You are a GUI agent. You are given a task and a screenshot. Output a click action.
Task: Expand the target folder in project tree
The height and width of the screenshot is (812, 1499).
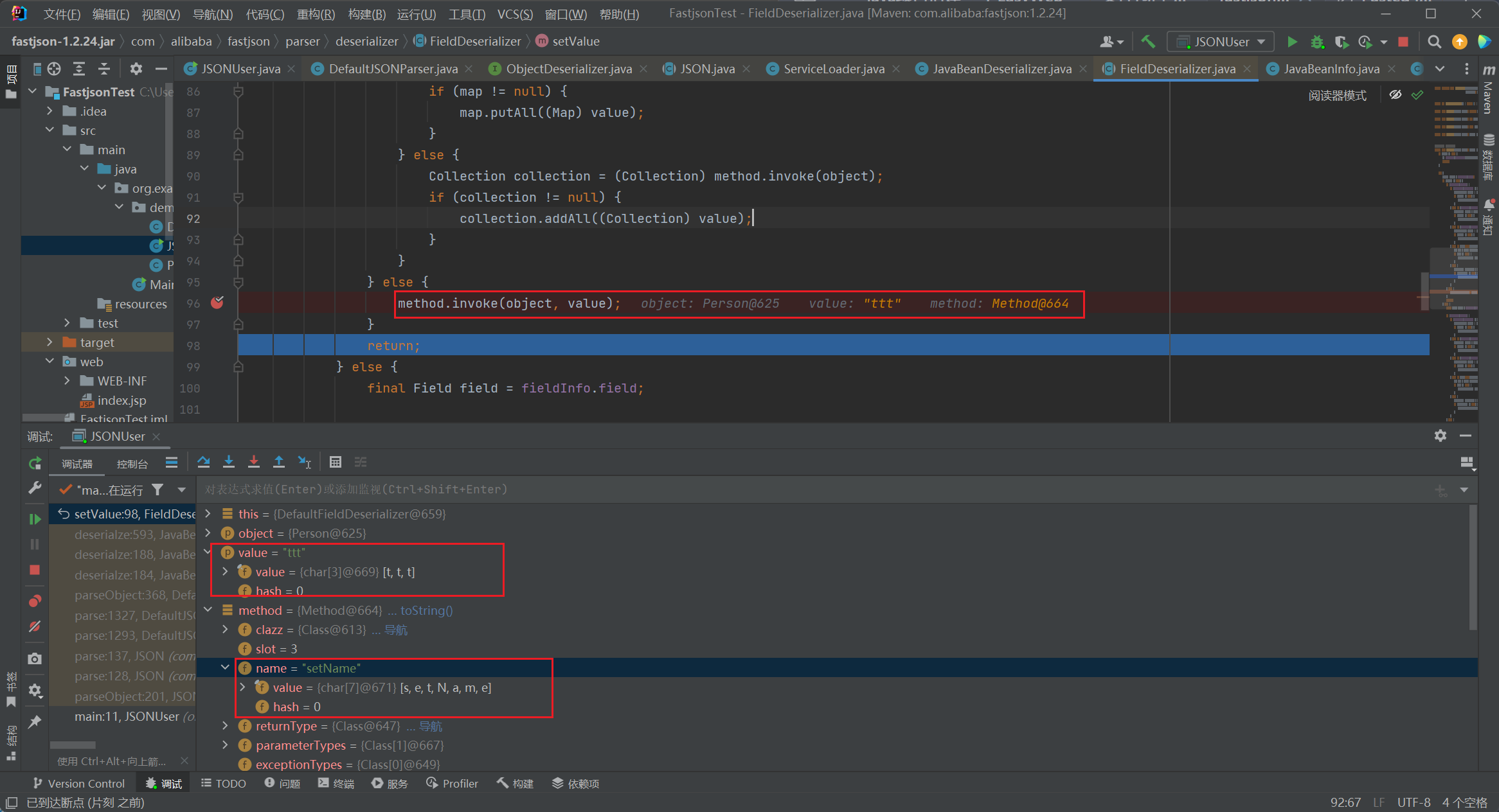coord(49,342)
